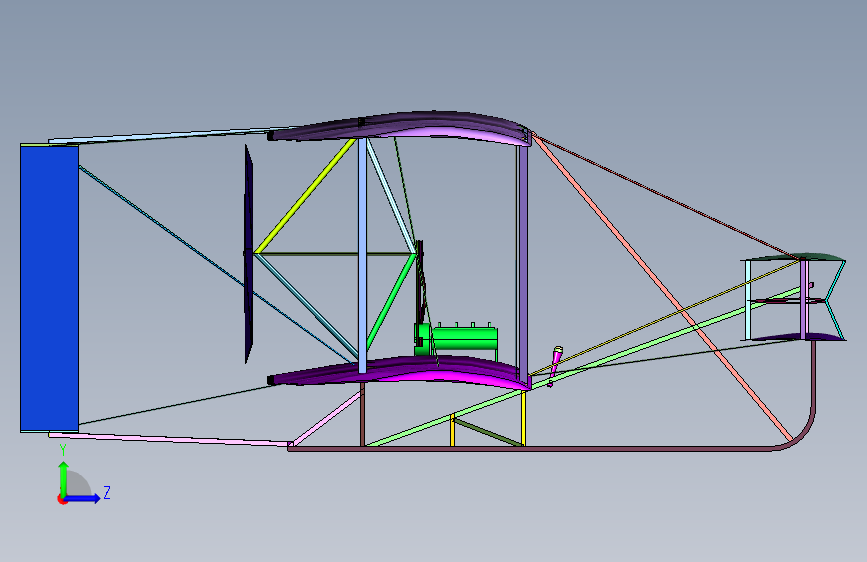867x562 pixels.
Task: Select the blue Z axis arrow of the triad
Action: (x=83, y=498)
